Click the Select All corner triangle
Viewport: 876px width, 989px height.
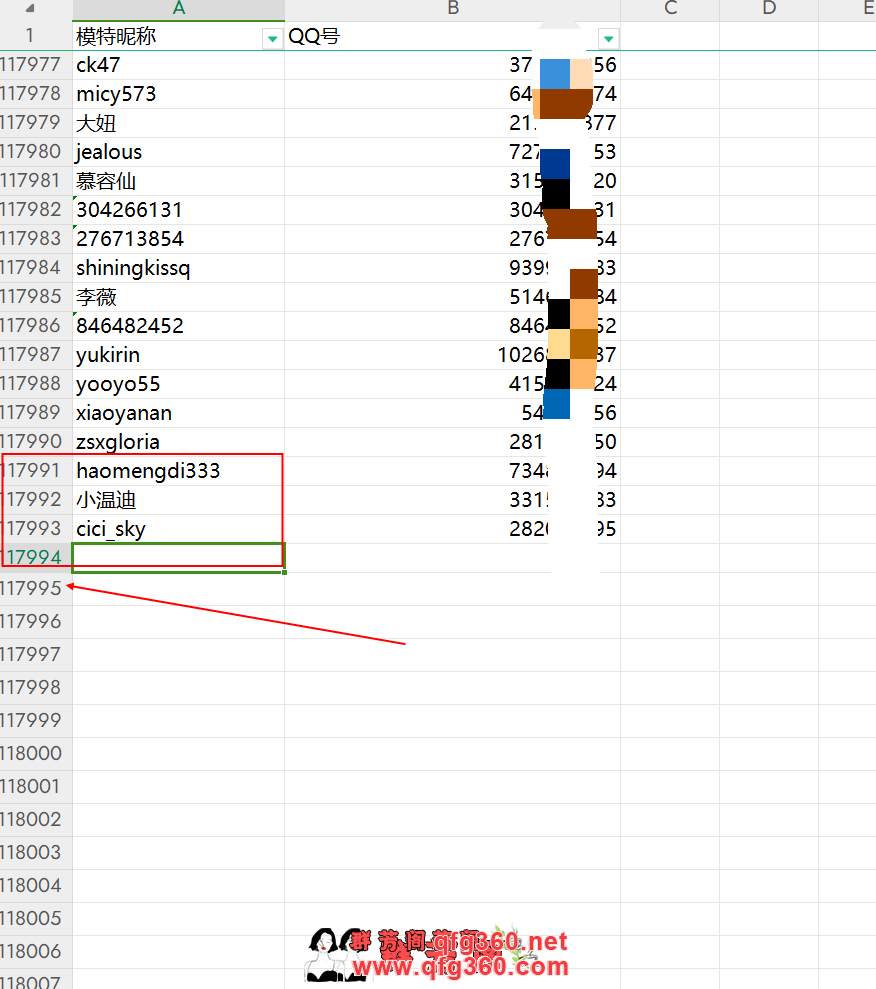(30, 8)
